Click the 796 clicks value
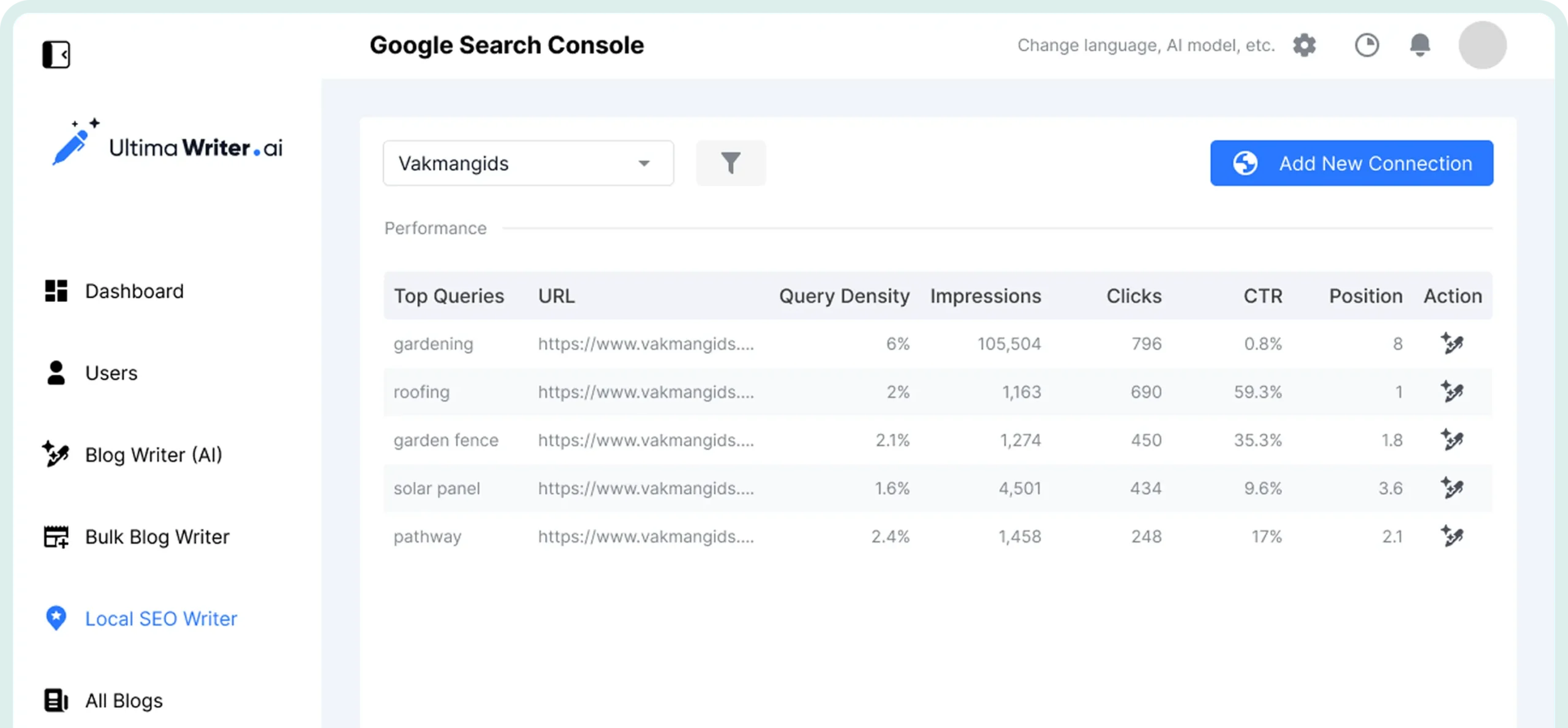1568x728 pixels. (1146, 343)
